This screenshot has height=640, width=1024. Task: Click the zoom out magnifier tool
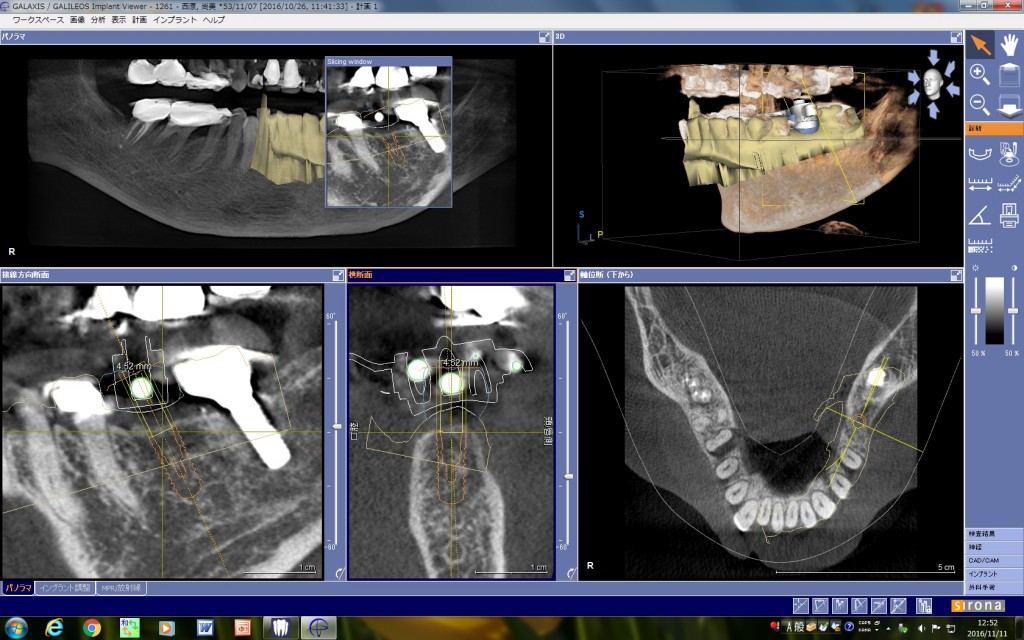[980, 104]
